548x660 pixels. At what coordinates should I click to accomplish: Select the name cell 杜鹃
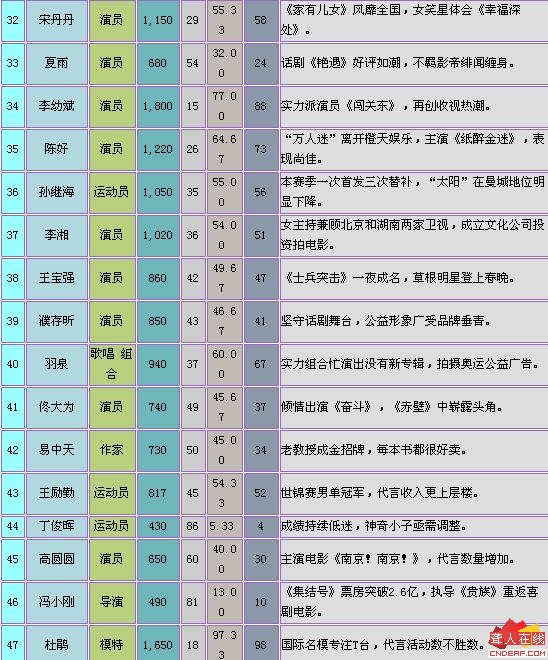[x=57, y=644]
